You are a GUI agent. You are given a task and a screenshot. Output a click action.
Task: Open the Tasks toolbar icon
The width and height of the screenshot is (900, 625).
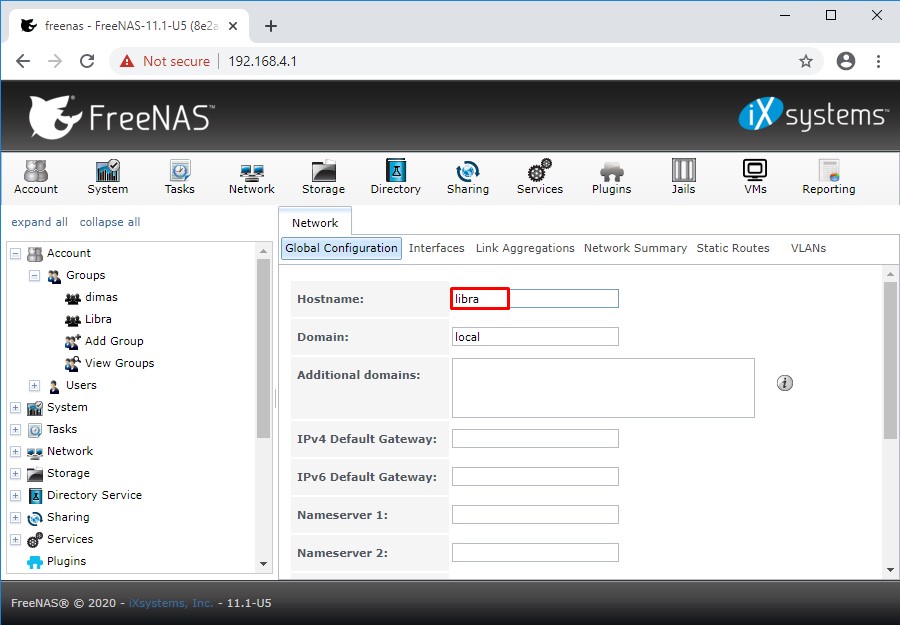(x=179, y=177)
